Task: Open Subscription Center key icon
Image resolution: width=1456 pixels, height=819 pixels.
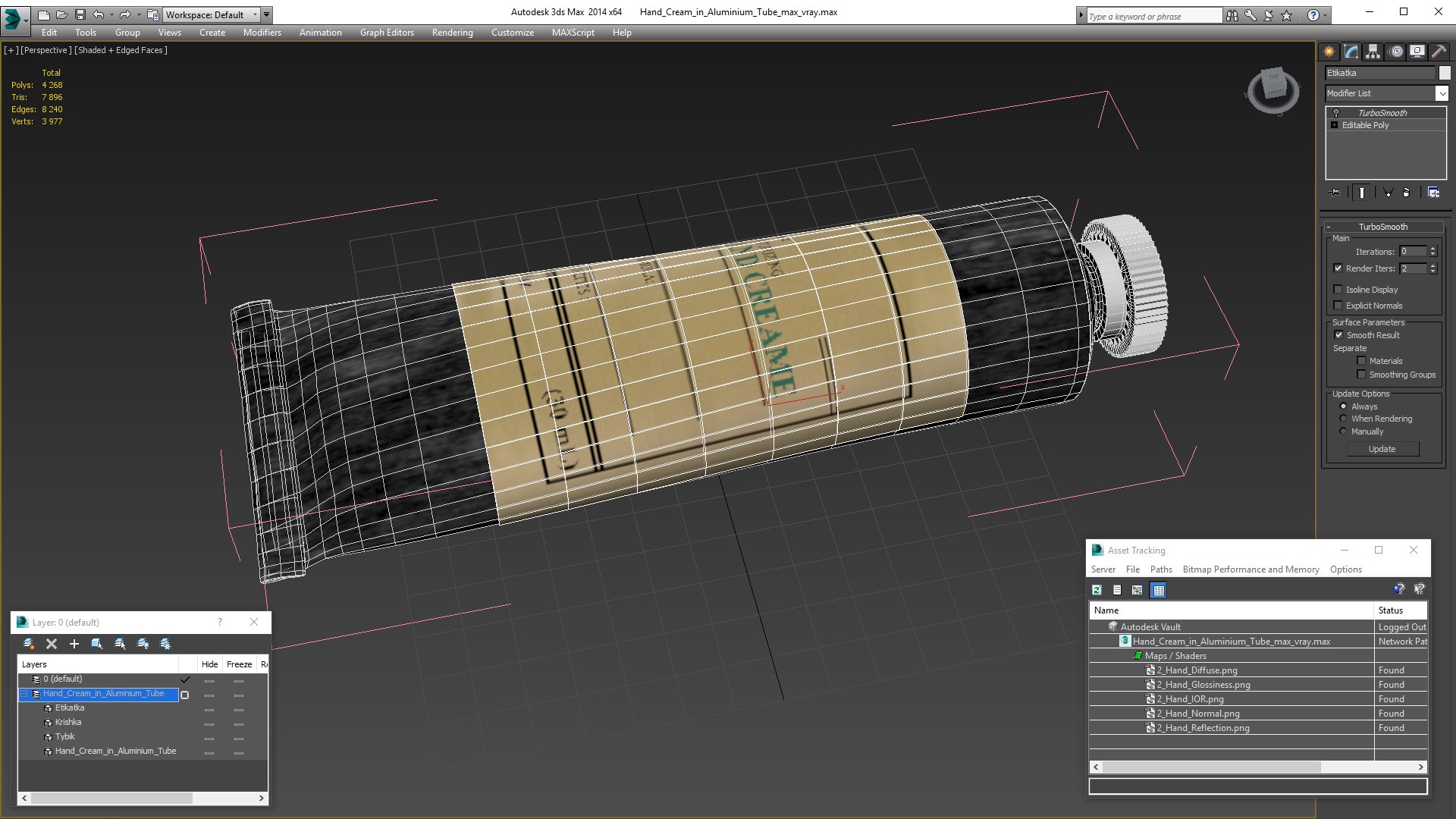Action: point(1250,15)
